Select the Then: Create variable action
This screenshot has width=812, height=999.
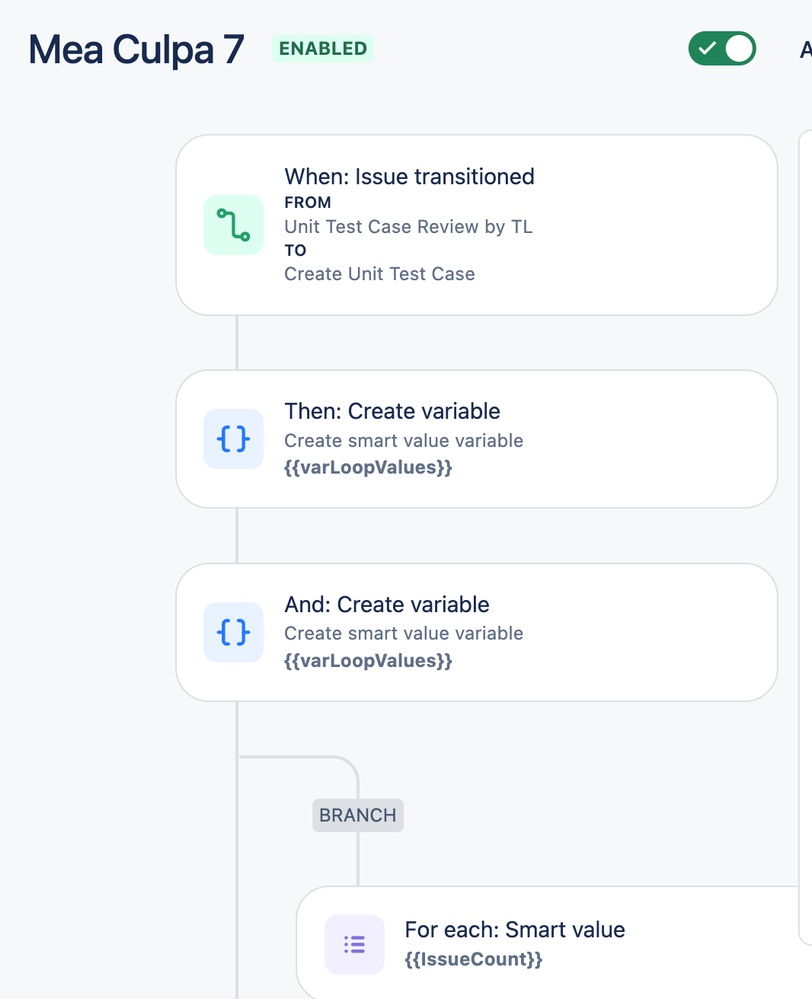(x=477, y=439)
